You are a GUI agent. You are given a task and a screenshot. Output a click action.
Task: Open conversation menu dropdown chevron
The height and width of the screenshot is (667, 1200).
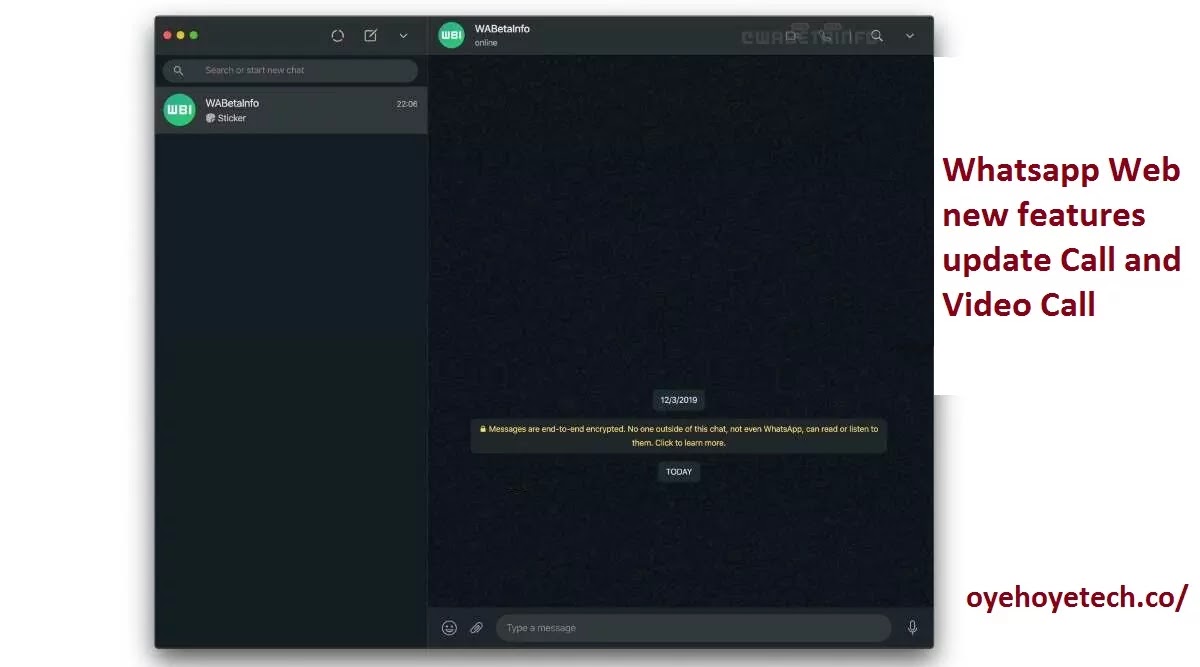pos(910,36)
